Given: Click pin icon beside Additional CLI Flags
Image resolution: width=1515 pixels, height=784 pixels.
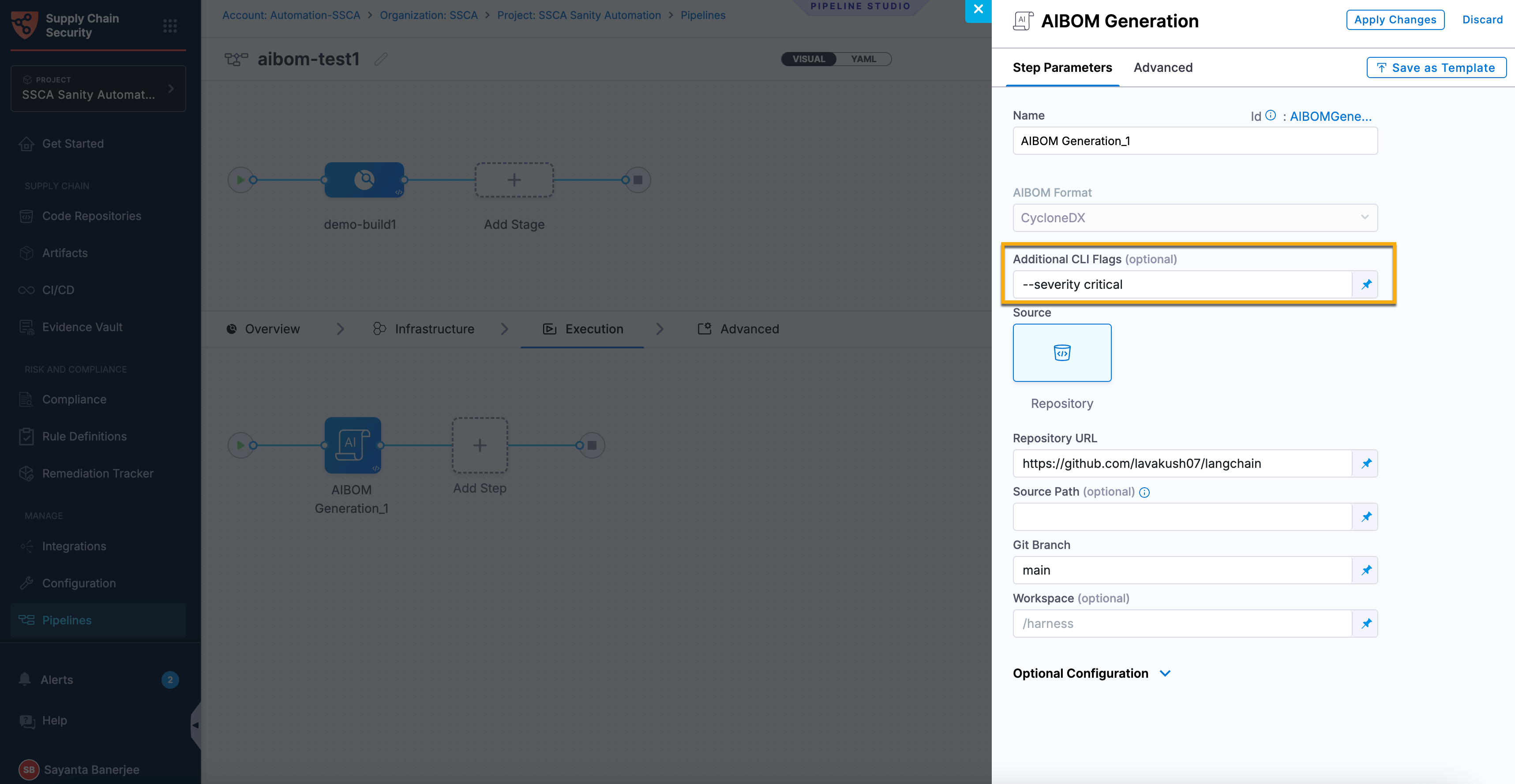Looking at the screenshot, I should tap(1365, 284).
